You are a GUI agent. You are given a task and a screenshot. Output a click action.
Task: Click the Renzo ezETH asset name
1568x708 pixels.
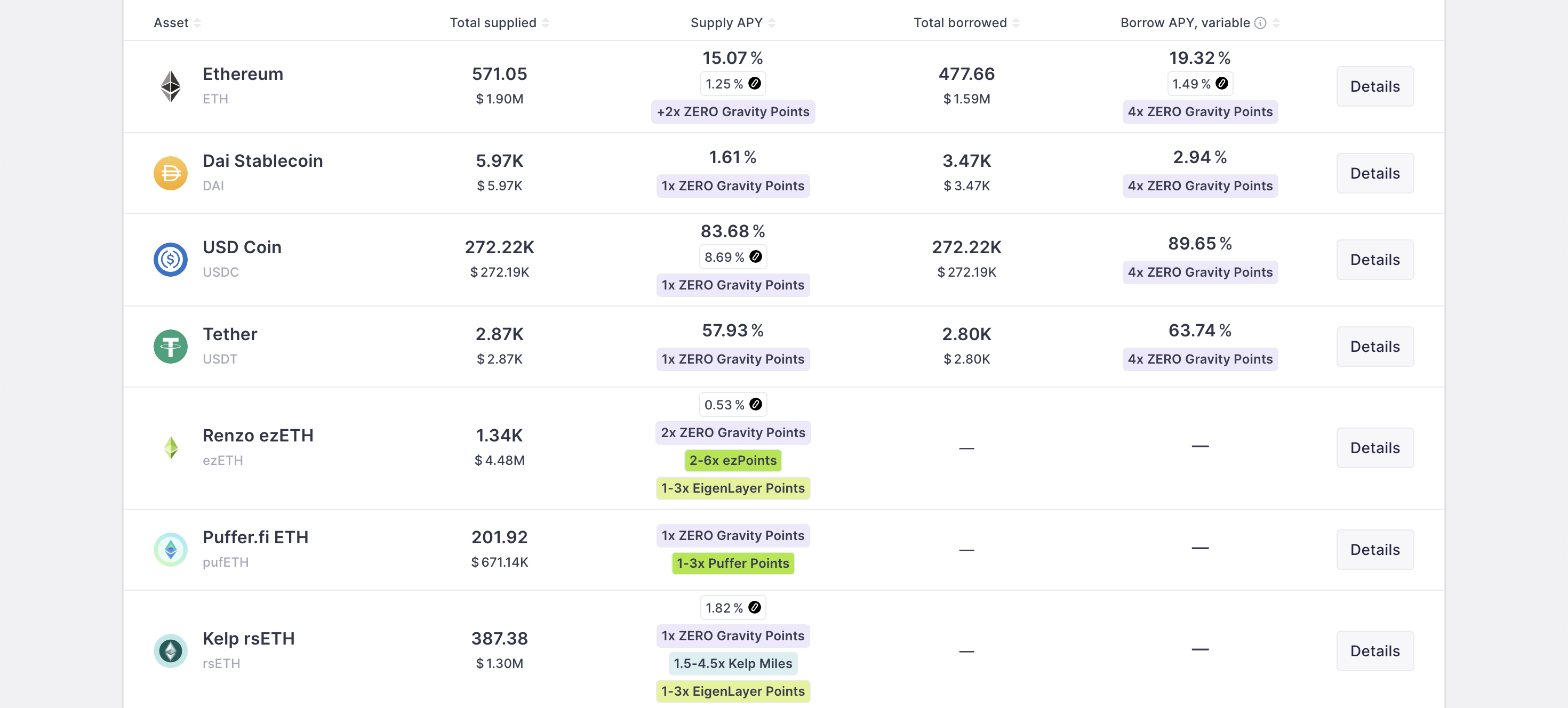[x=258, y=436]
